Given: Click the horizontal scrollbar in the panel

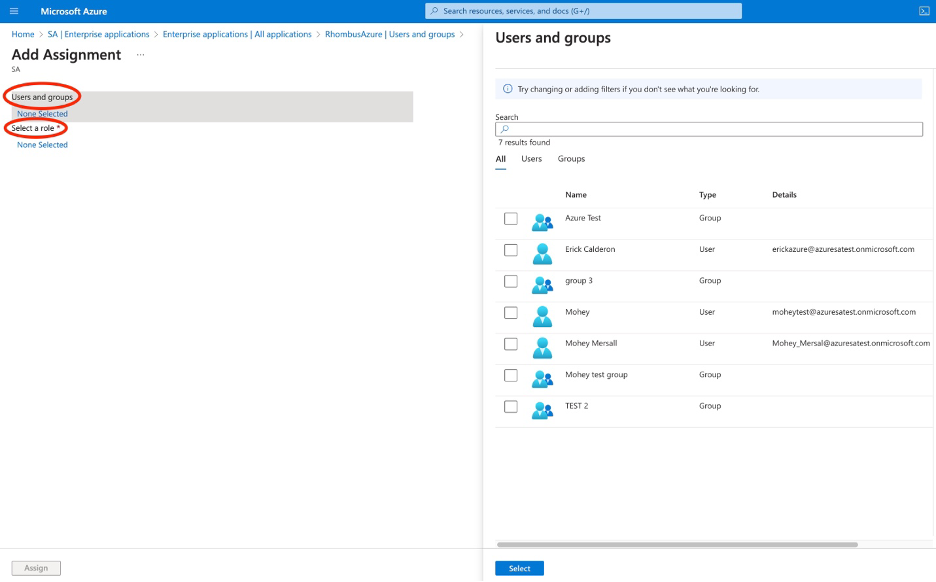Looking at the screenshot, I should click(677, 544).
